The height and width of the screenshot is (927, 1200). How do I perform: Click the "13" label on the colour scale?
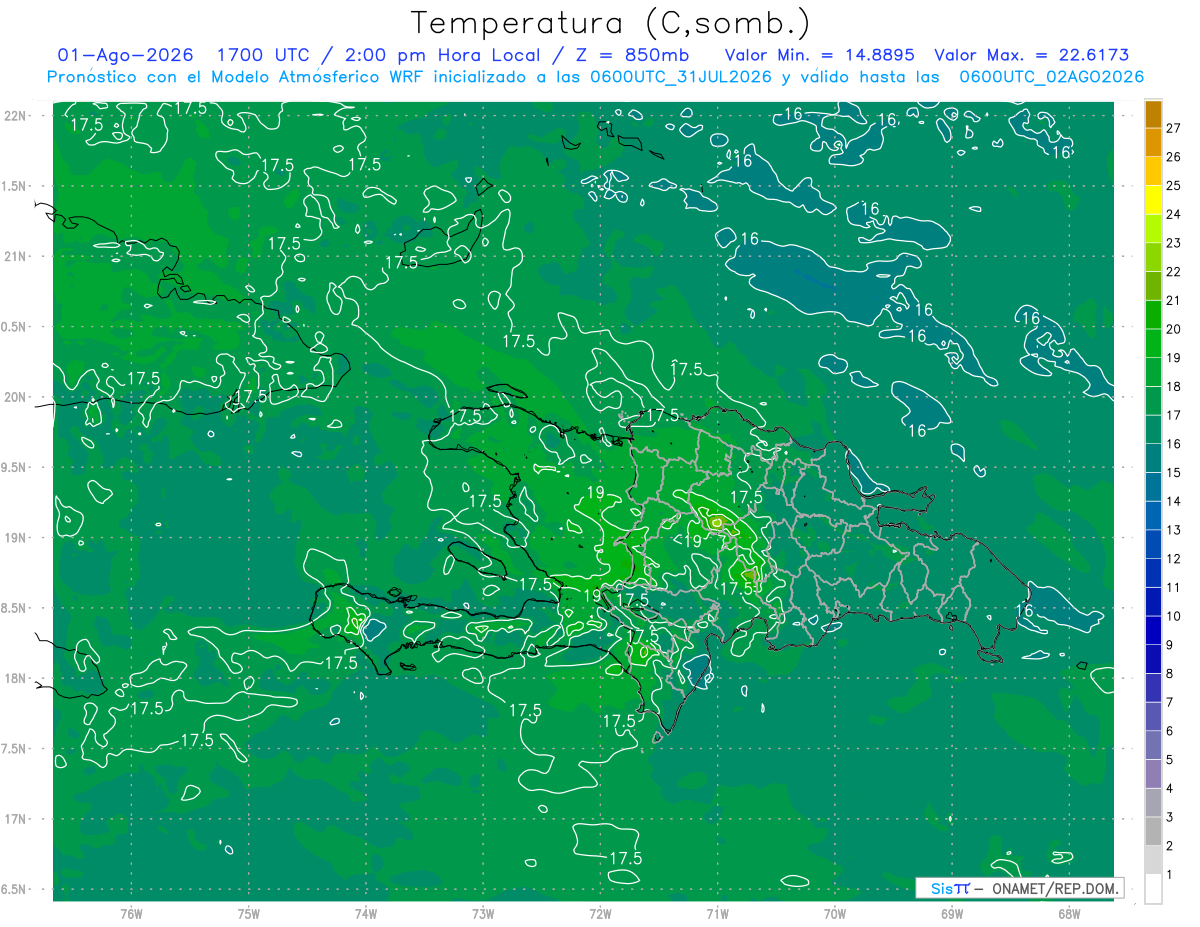click(x=1174, y=530)
